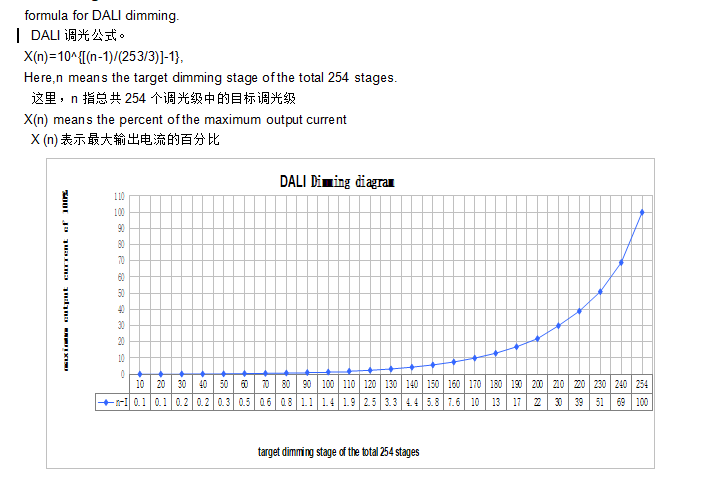Screen dimensions: 712x496
Task: Click the value cell 0.8
Action: [287, 402]
